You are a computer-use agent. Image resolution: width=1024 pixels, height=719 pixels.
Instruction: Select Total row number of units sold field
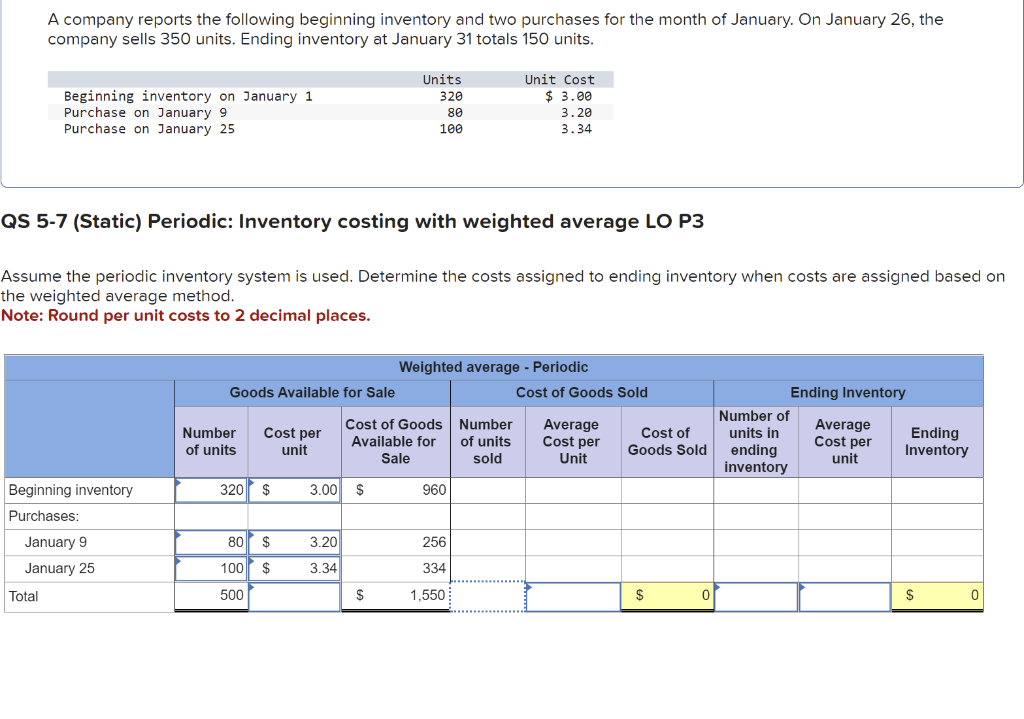pos(488,596)
